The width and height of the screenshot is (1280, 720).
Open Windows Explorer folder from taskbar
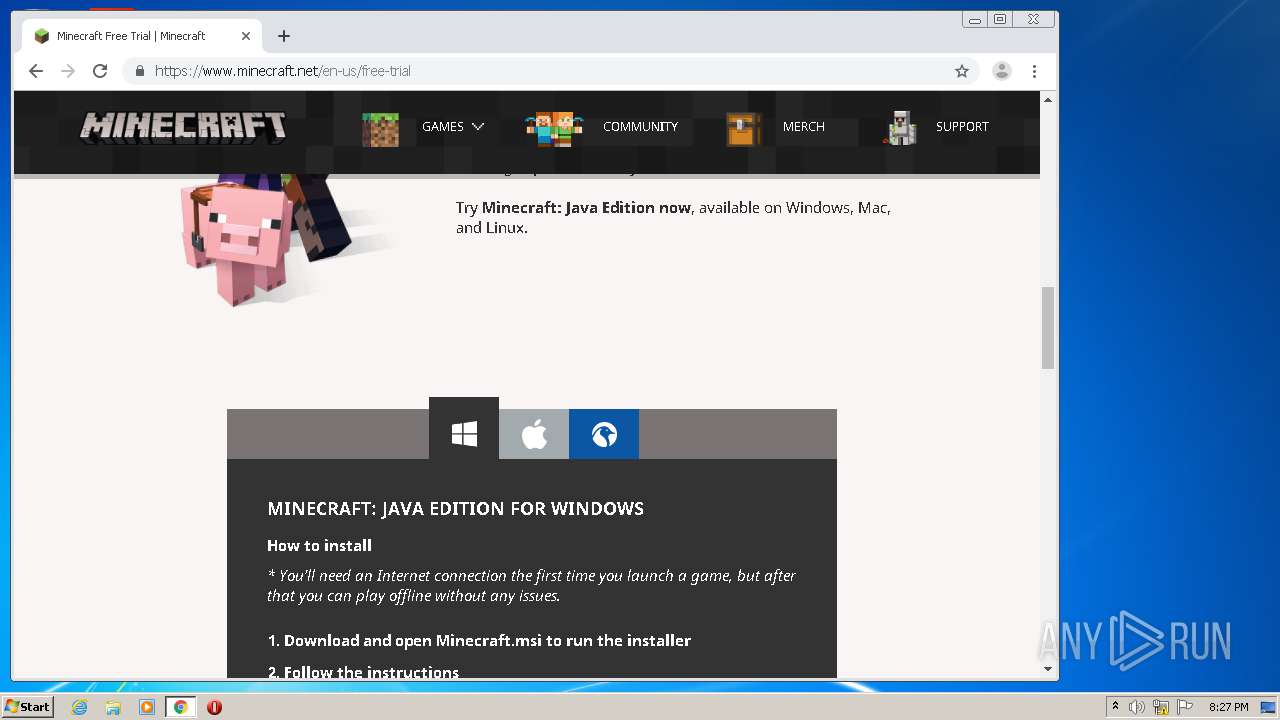(x=113, y=707)
